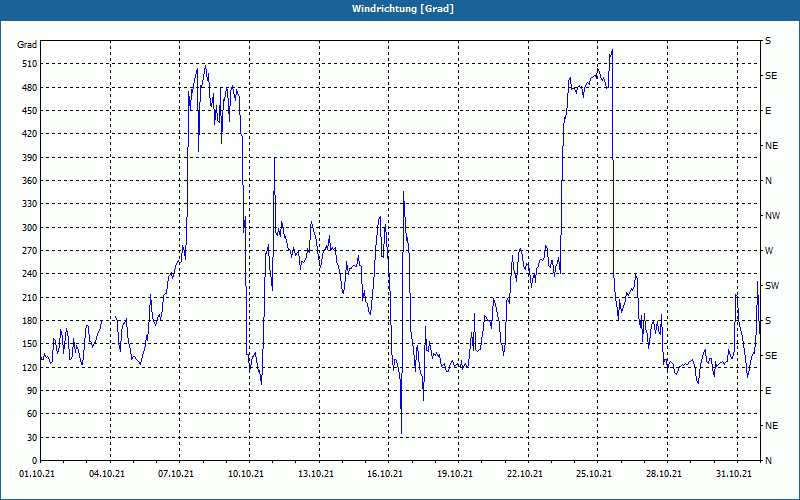
Task: Click the 360 value on the left axis
Action: click(31, 181)
